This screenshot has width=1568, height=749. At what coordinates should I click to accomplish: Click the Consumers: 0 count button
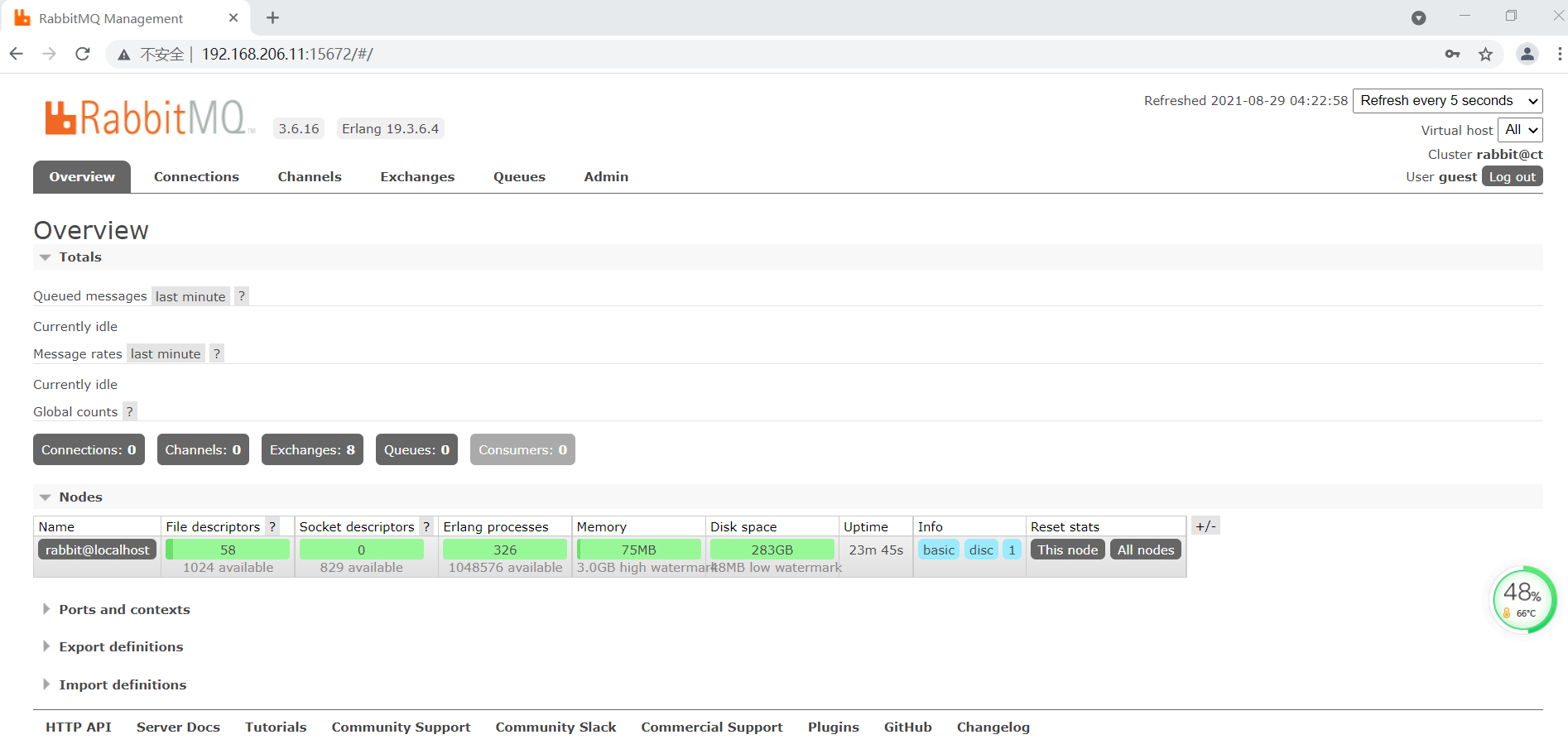pos(522,450)
